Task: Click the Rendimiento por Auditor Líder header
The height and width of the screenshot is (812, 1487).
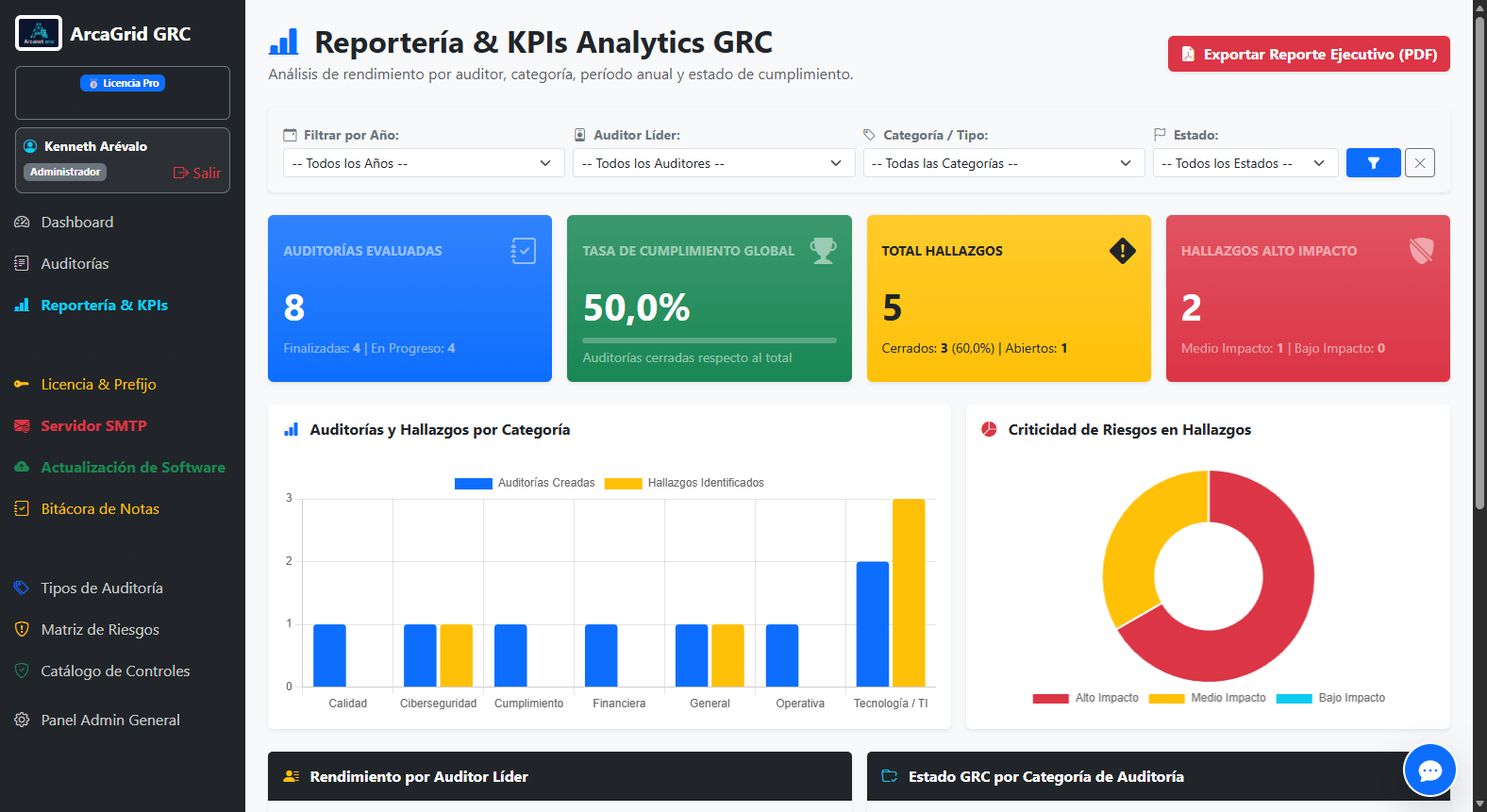Action: (560, 776)
